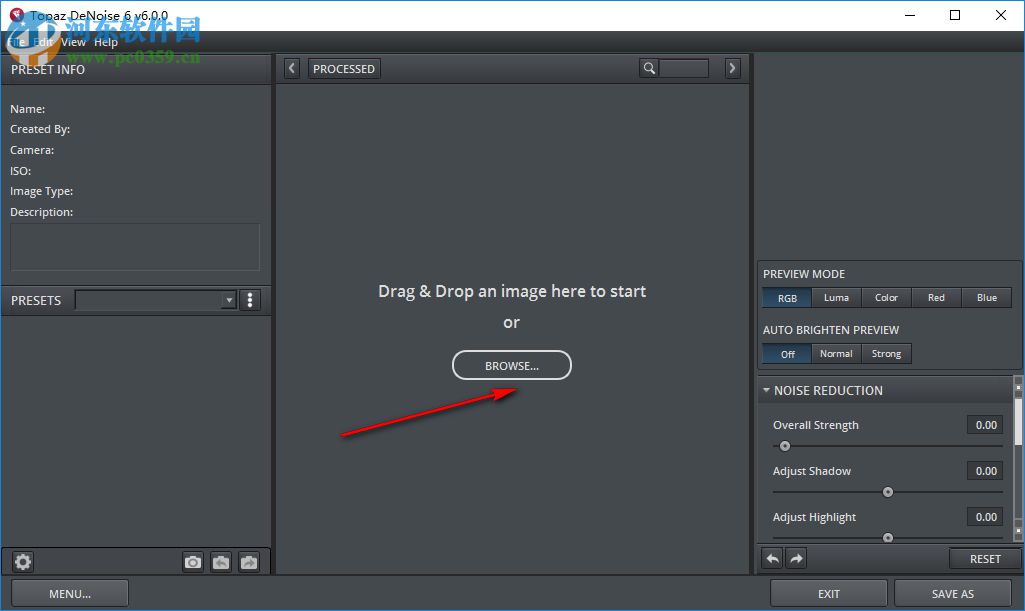Click the zoom percentage input field
Viewport: 1025px width, 611px height.
click(x=684, y=68)
